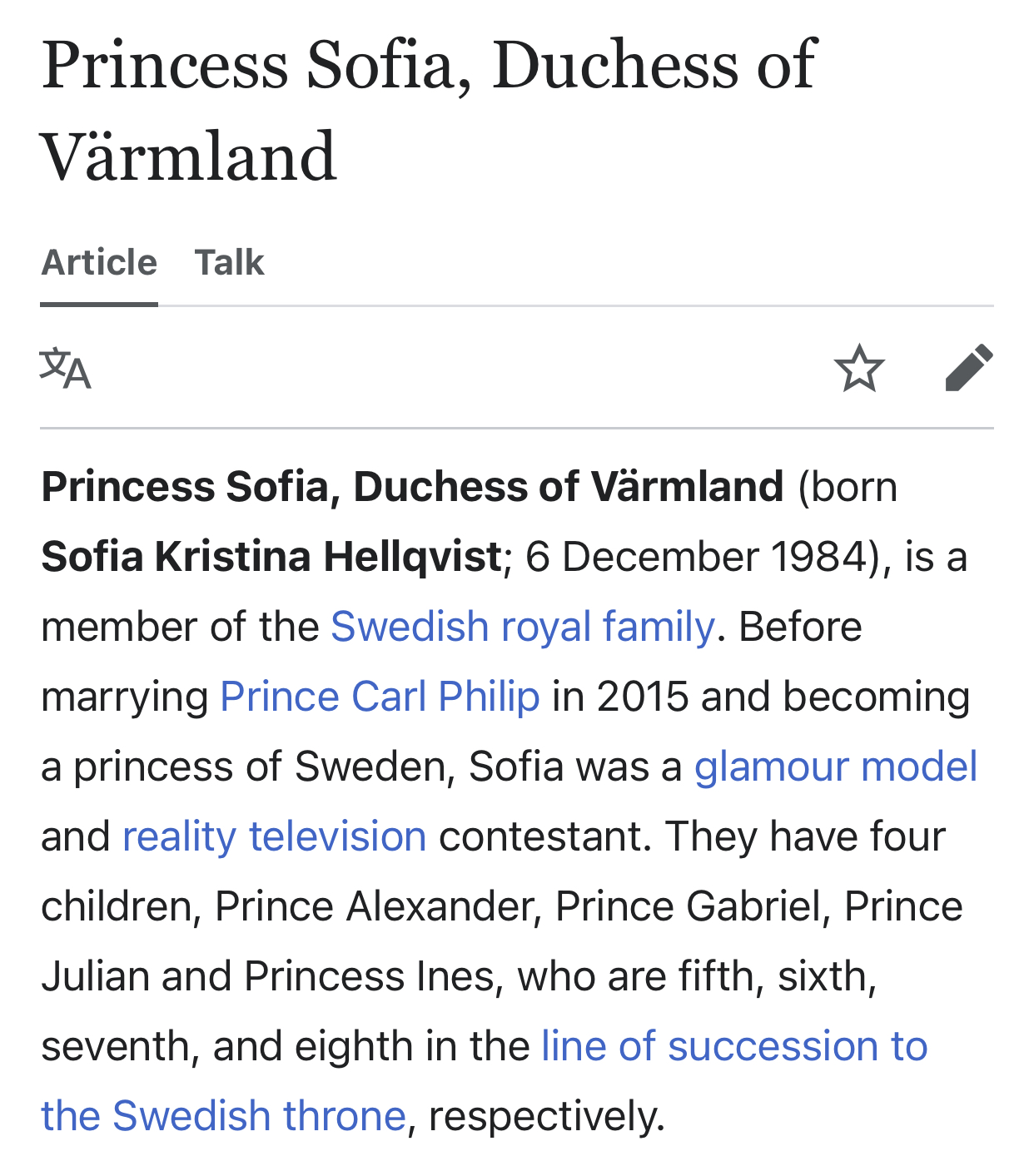Screen dimensions: 1034x1176
Task: Click the word respectively
Action: tap(545, 1116)
